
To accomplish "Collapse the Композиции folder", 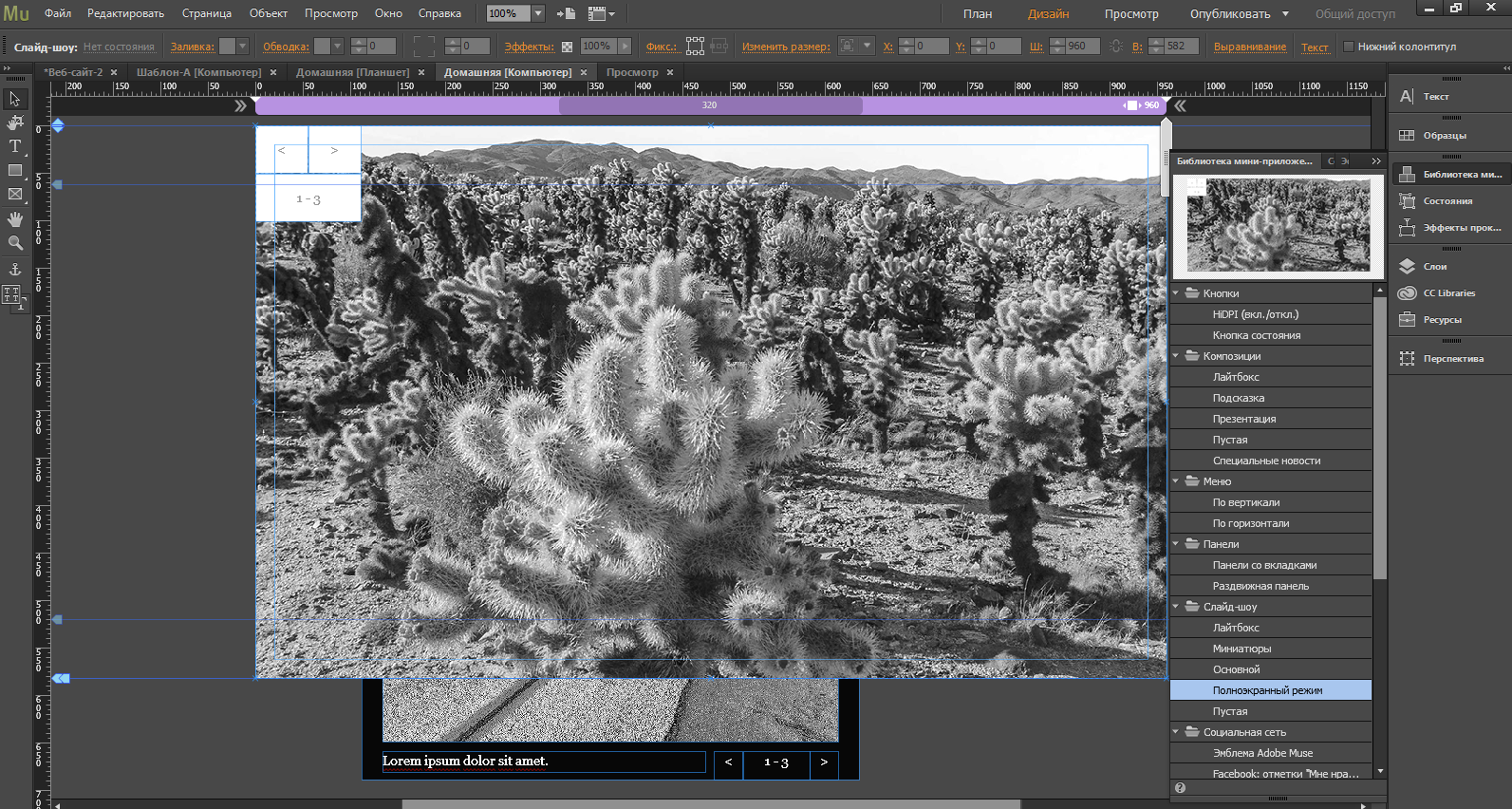I will tap(1176, 356).
